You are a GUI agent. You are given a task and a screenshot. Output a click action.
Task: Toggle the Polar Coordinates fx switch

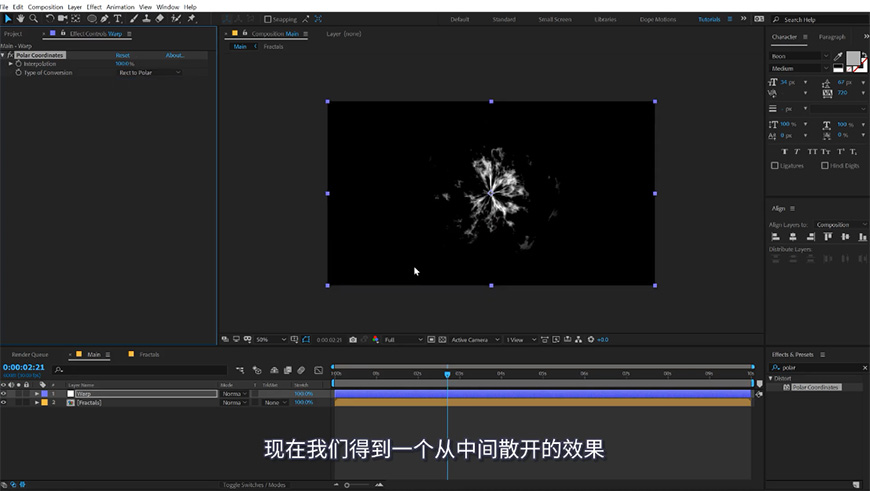pyautogui.click(x=10, y=55)
